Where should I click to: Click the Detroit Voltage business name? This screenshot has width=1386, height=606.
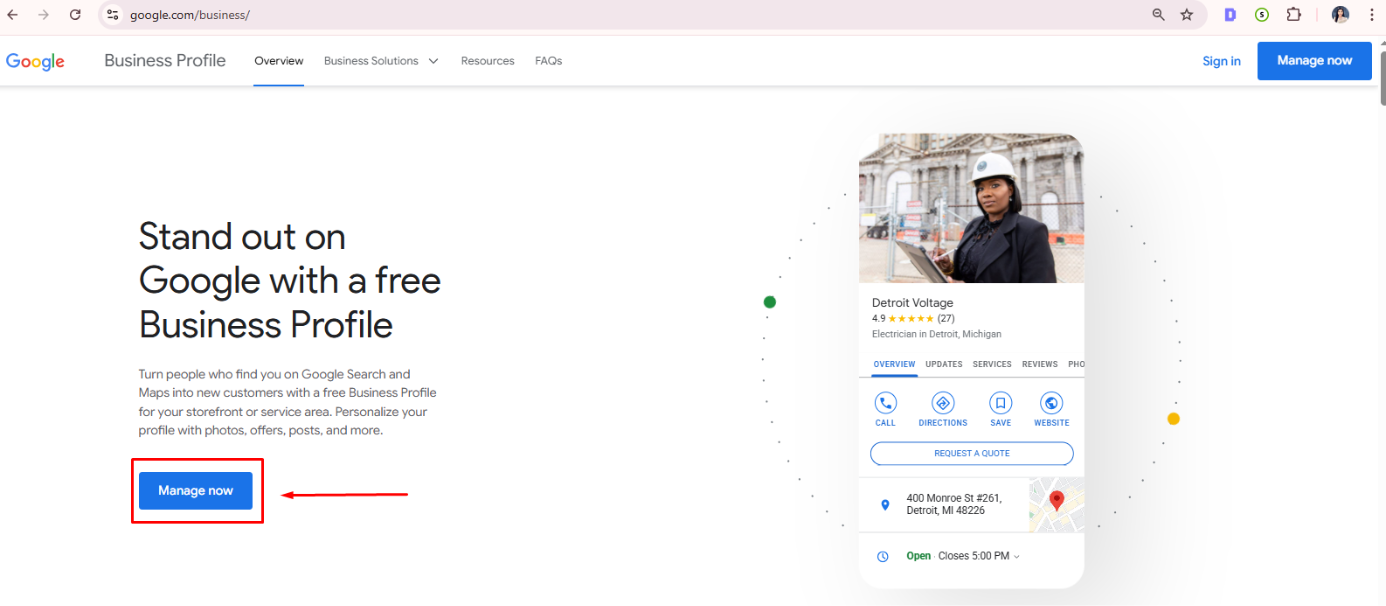[912, 303]
